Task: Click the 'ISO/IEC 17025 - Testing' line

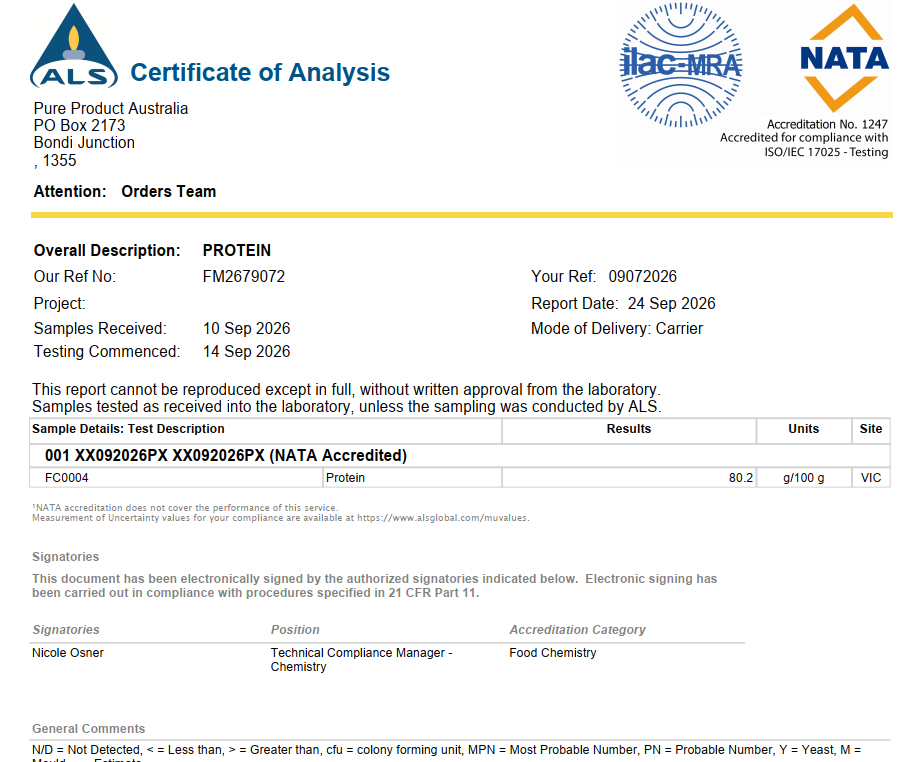Action: pos(827,153)
